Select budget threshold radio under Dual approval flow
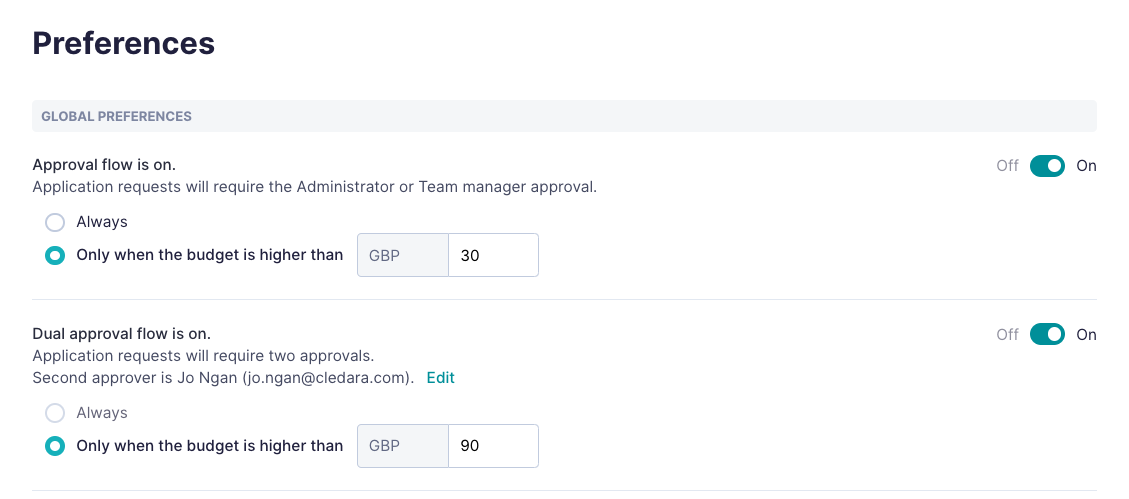 [55, 446]
